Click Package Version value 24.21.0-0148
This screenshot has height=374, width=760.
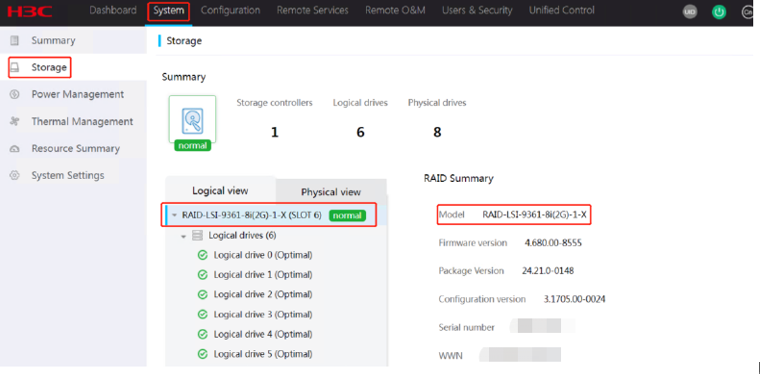pyautogui.click(x=548, y=271)
